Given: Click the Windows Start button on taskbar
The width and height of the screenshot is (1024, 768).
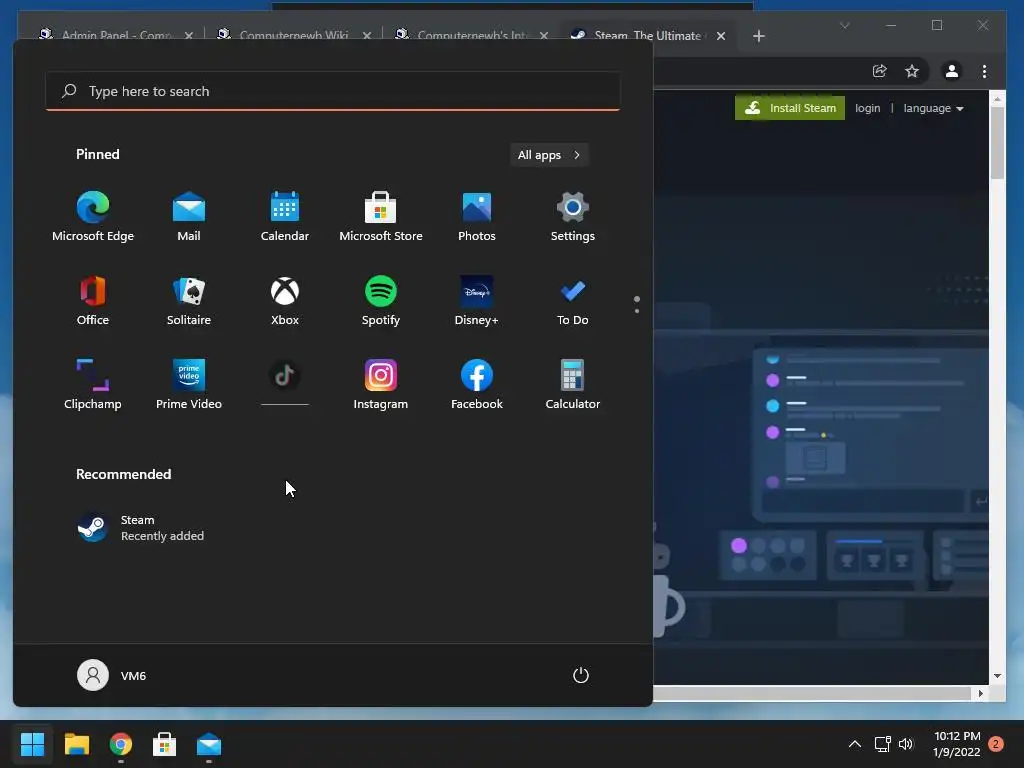Looking at the screenshot, I should click(x=32, y=744).
